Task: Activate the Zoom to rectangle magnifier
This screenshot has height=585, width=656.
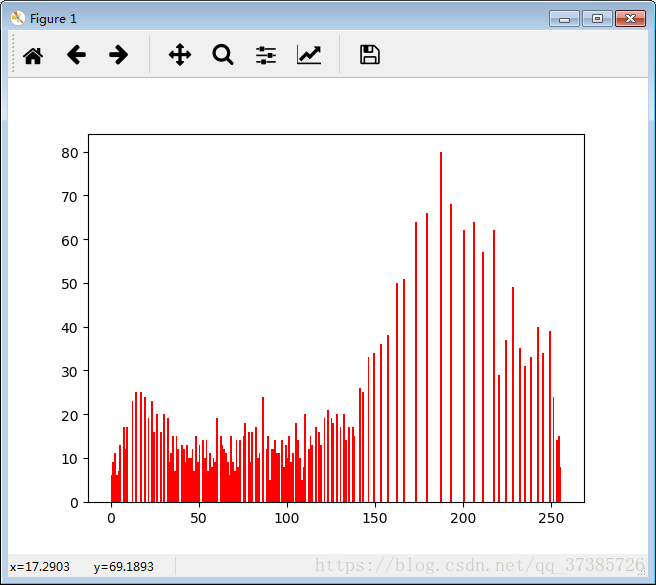Action: (x=223, y=55)
